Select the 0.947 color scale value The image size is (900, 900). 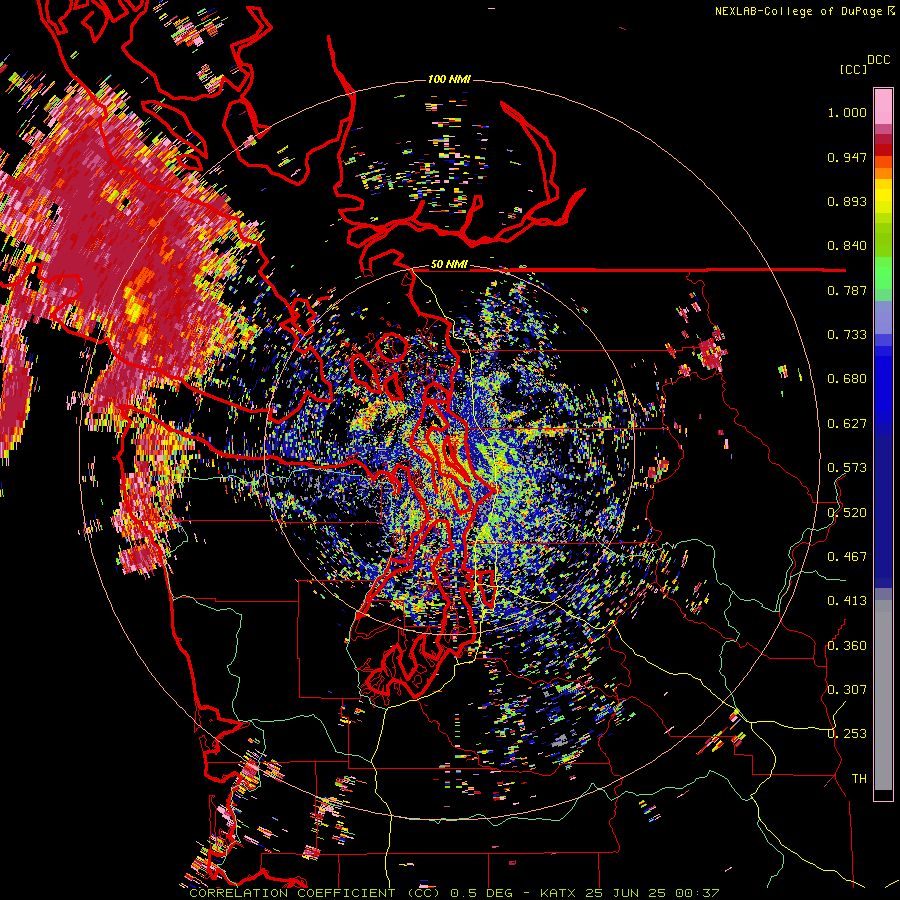click(847, 157)
